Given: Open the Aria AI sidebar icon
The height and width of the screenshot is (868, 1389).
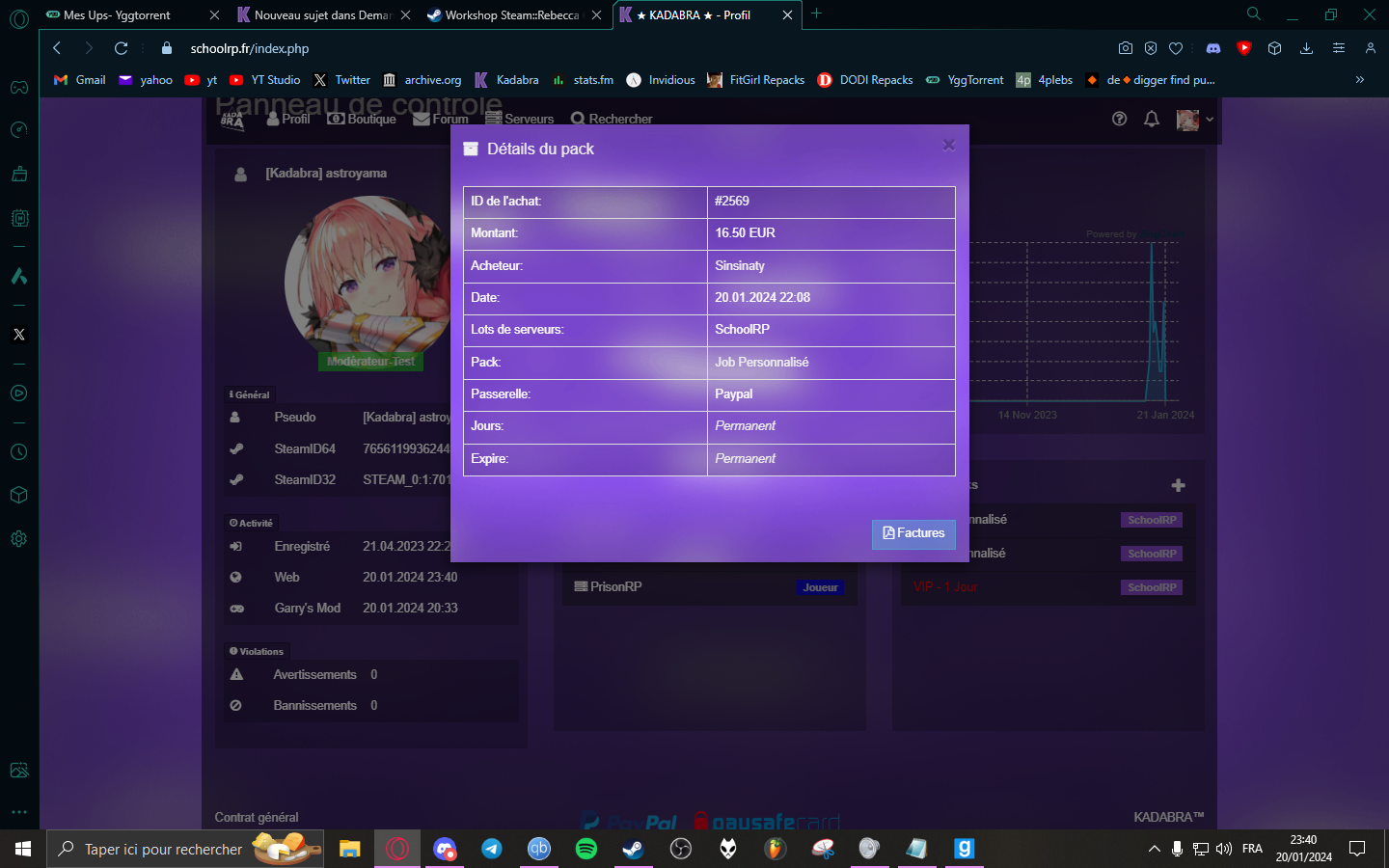Looking at the screenshot, I should pos(19,276).
